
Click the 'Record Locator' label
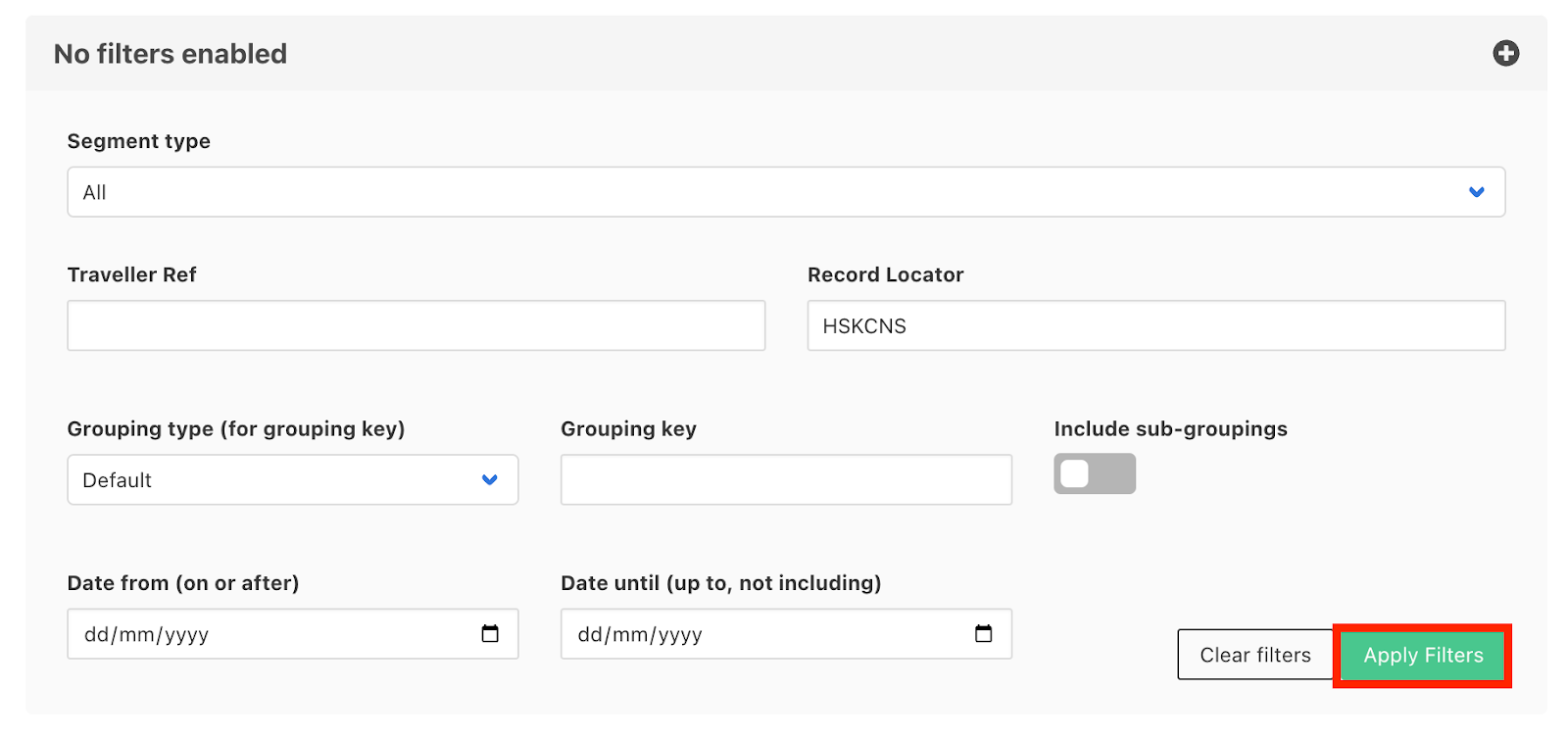click(x=885, y=275)
